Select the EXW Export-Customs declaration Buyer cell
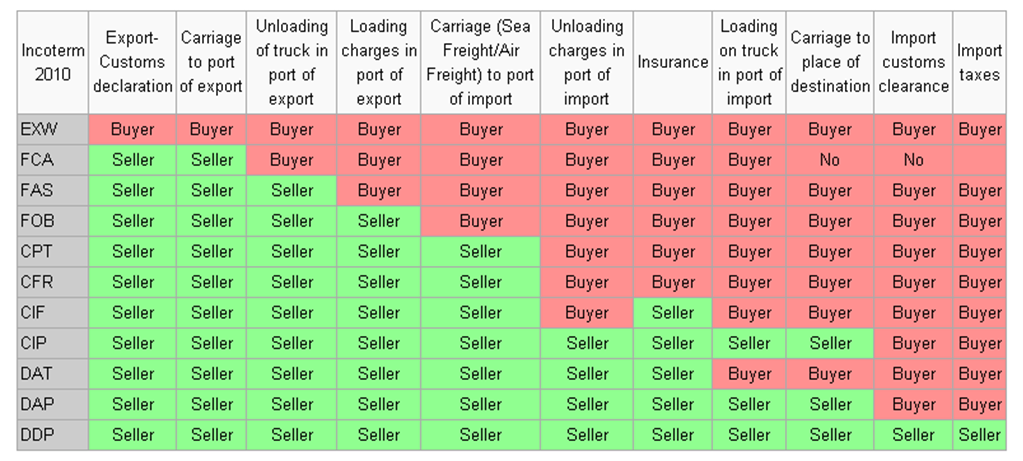1023x461 pixels. [x=132, y=130]
